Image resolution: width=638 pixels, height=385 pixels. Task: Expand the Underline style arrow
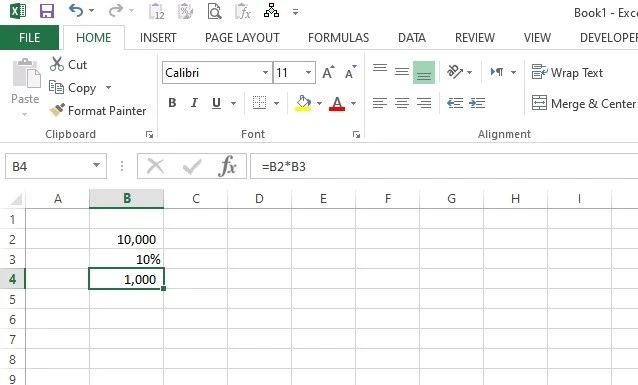(x=233, y=103)
